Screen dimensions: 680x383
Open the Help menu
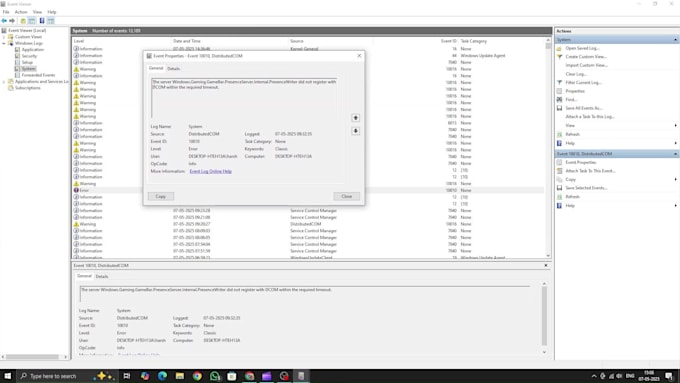pos(52,12)
